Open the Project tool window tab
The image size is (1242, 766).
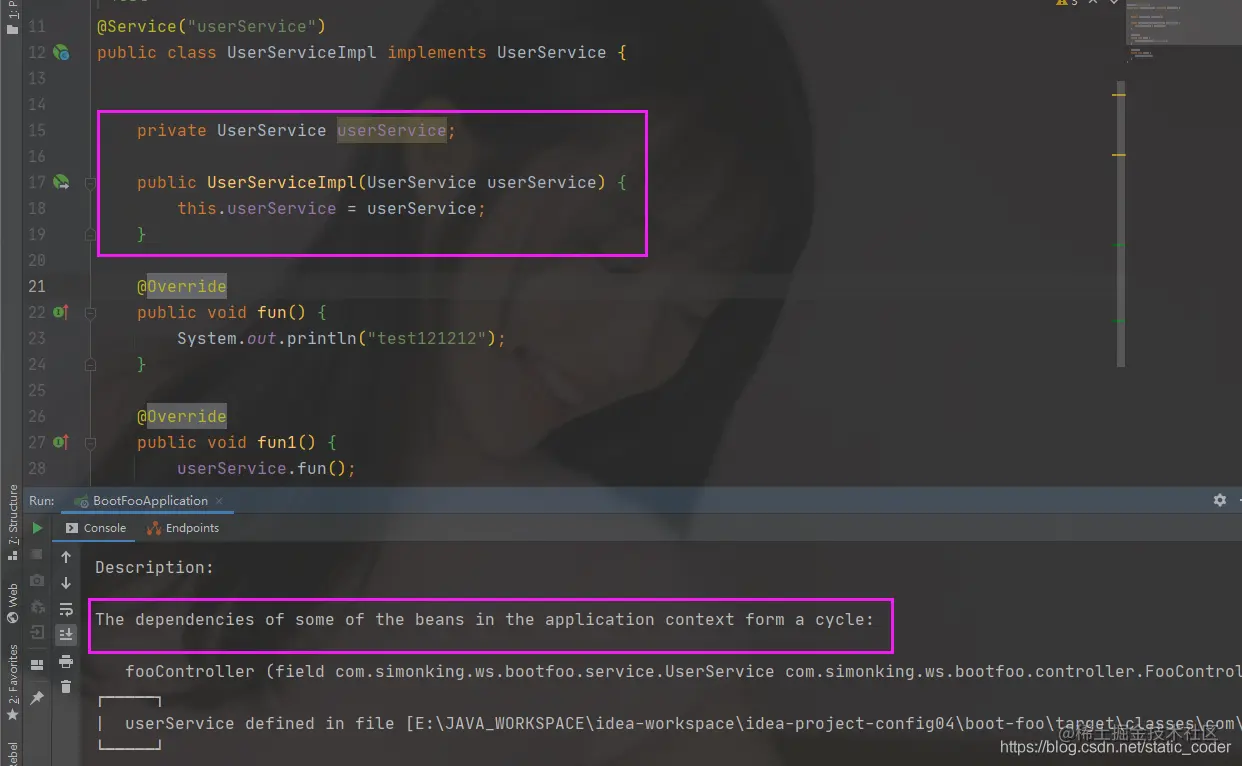[x=12, y=18]
